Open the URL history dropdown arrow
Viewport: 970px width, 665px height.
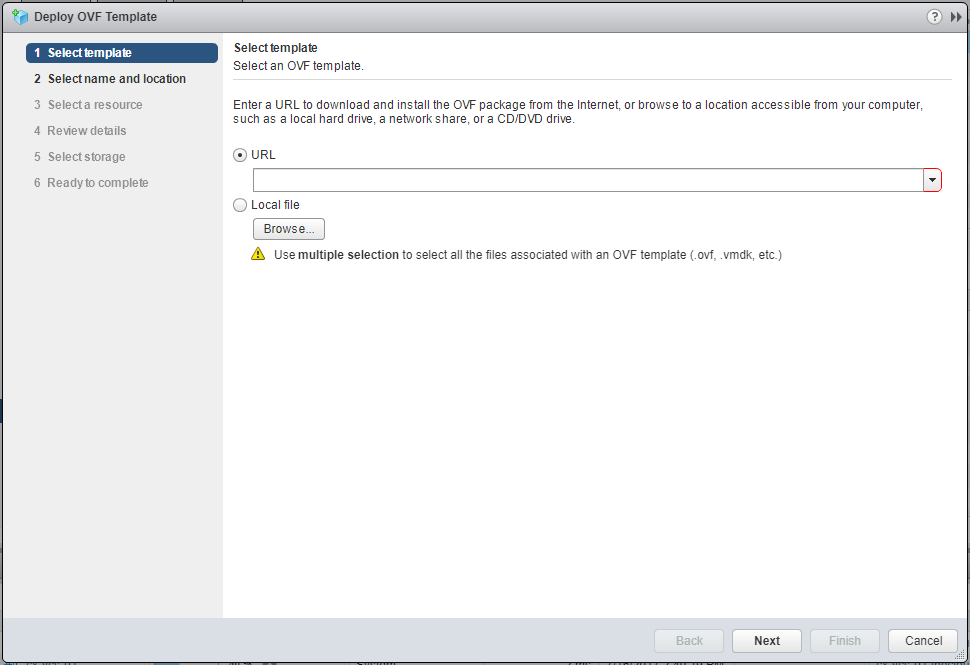[x=932, y=180]
